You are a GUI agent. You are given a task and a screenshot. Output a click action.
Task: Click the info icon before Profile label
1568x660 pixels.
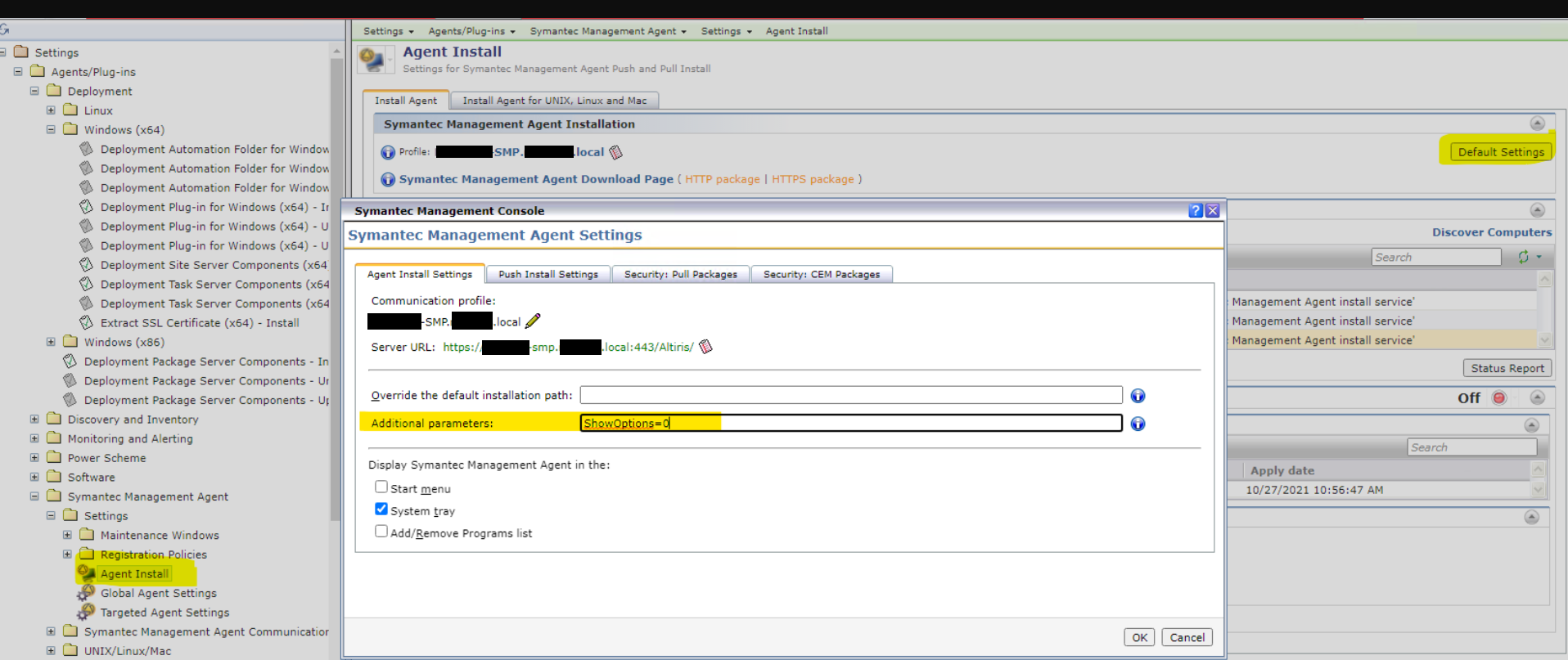[x=388, y=152]
